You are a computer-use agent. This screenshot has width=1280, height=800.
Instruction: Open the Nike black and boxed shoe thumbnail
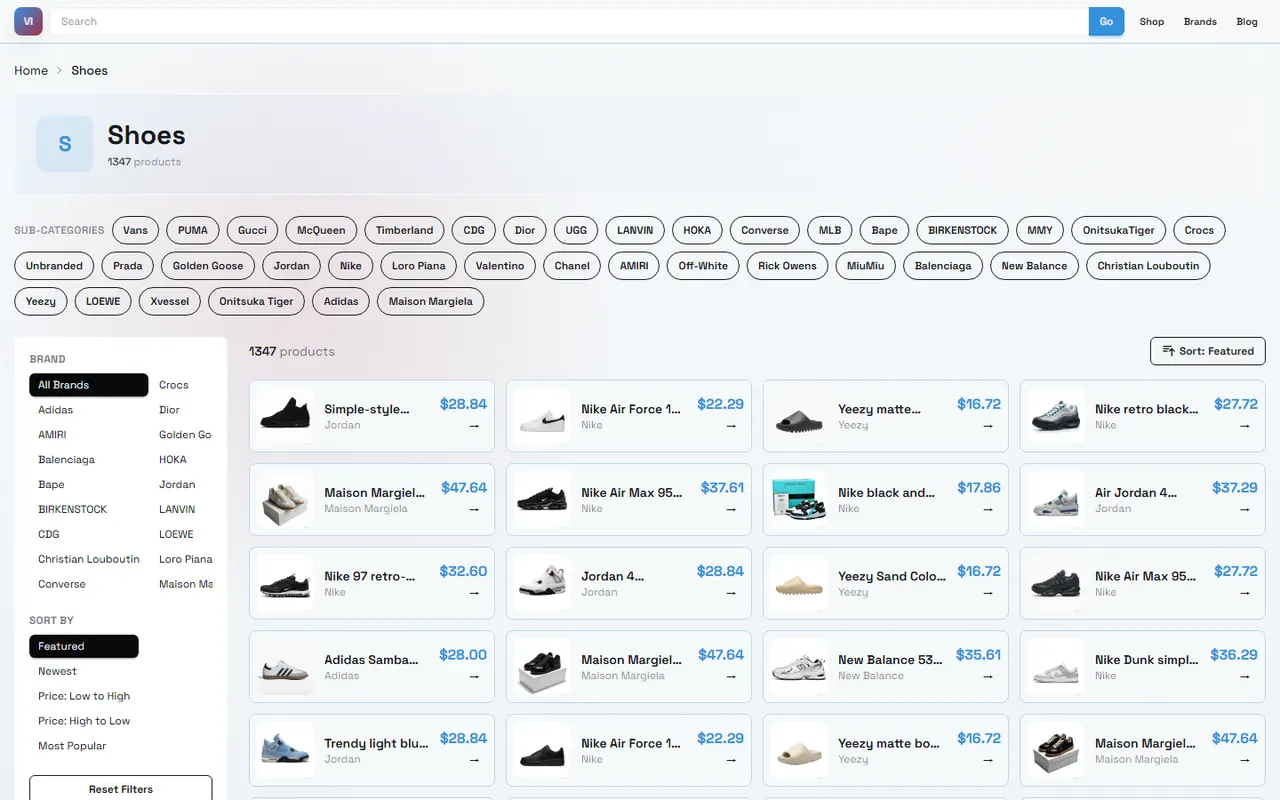pos(800,499)
